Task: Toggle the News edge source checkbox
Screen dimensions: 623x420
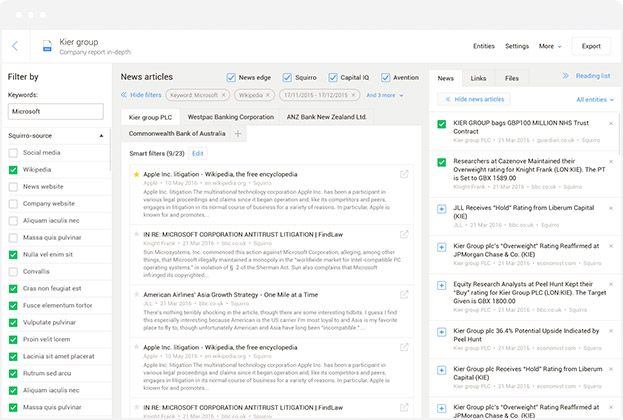Action: (231, 77)
